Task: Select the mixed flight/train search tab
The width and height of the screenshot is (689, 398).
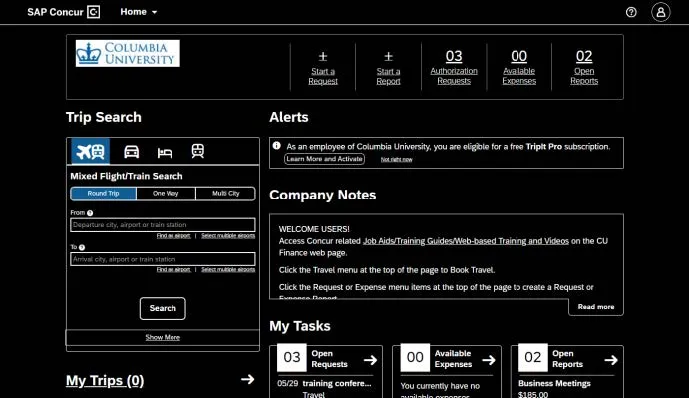Action: pos(91,152)
